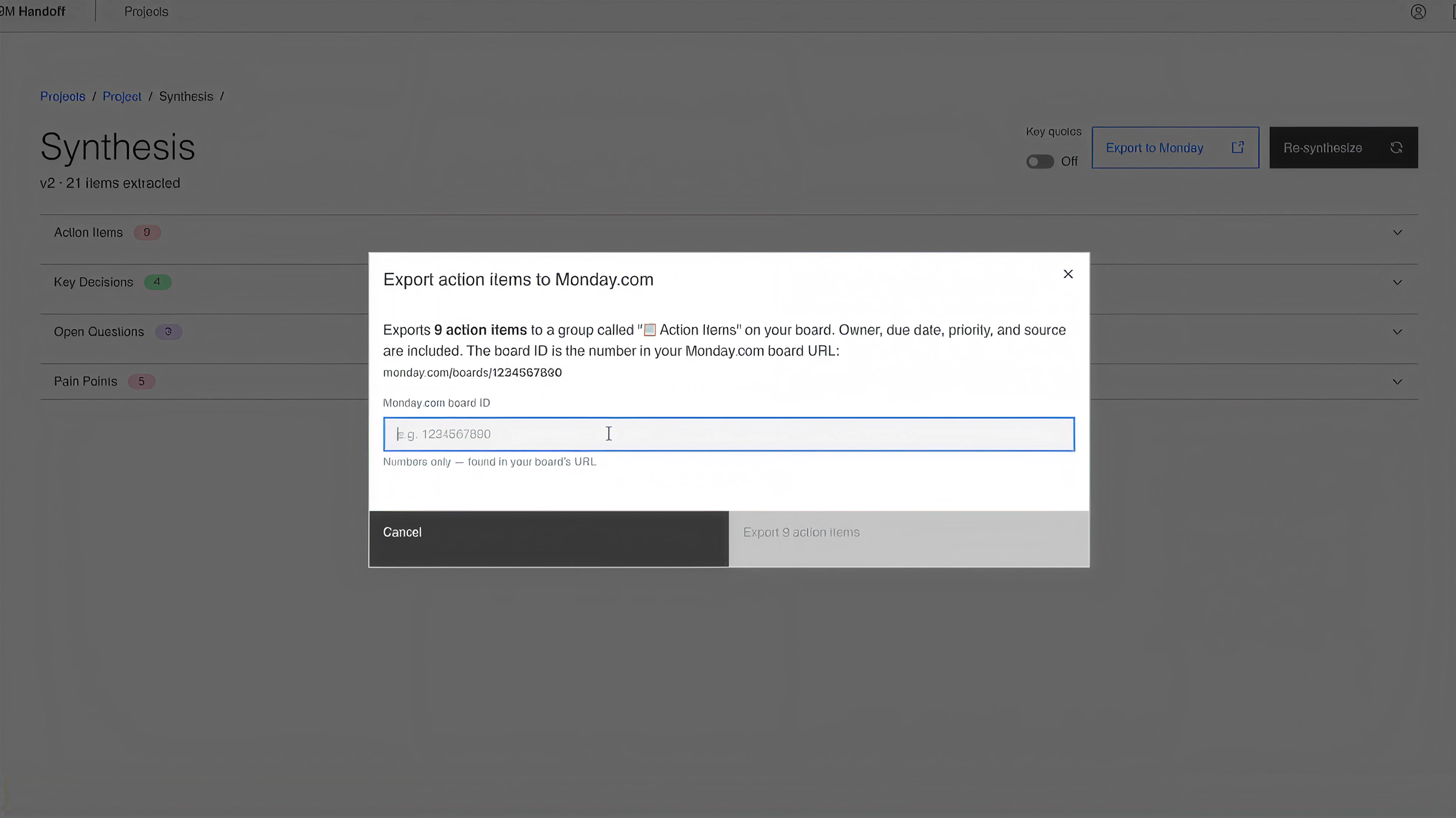Click the Export to Monday external link icon
The image size is (1456, 818).
pyautogui.click(x=1237, y=148)
